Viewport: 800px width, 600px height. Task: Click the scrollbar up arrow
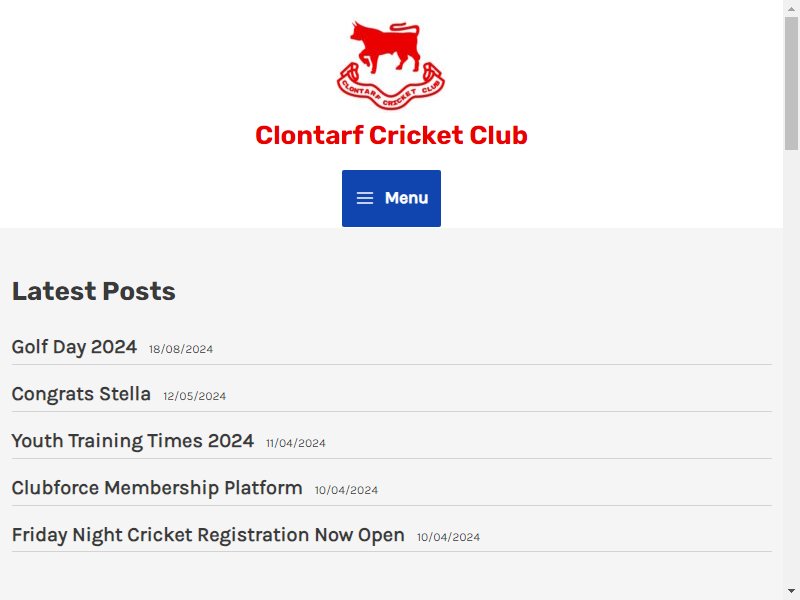(x=791, y=8)
